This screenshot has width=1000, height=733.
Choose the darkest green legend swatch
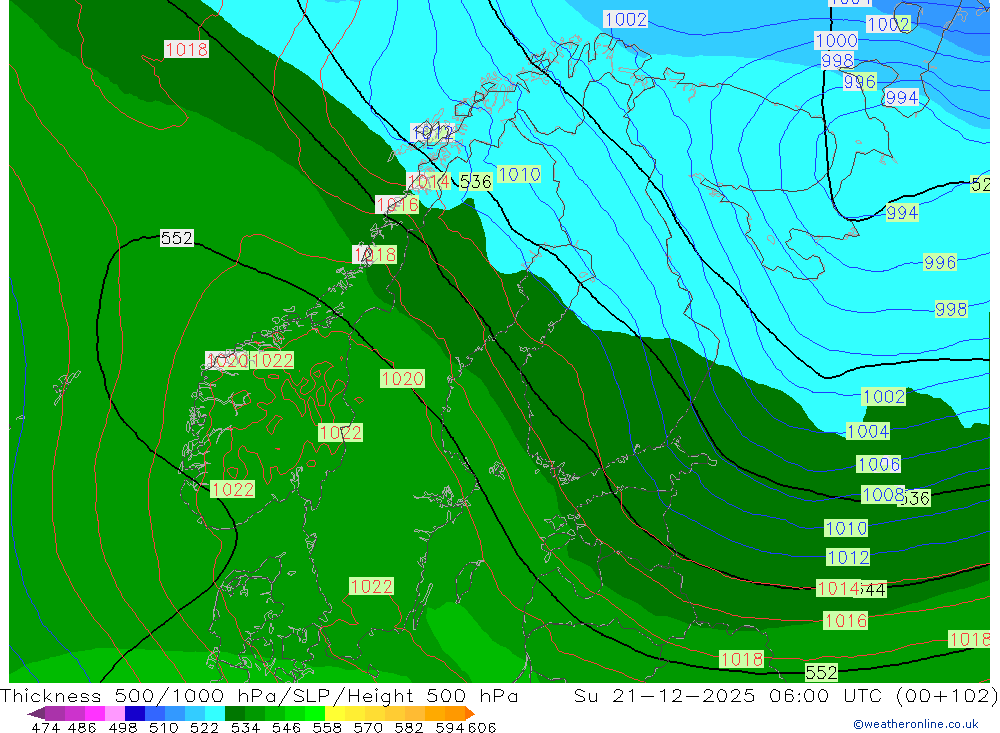235,713
